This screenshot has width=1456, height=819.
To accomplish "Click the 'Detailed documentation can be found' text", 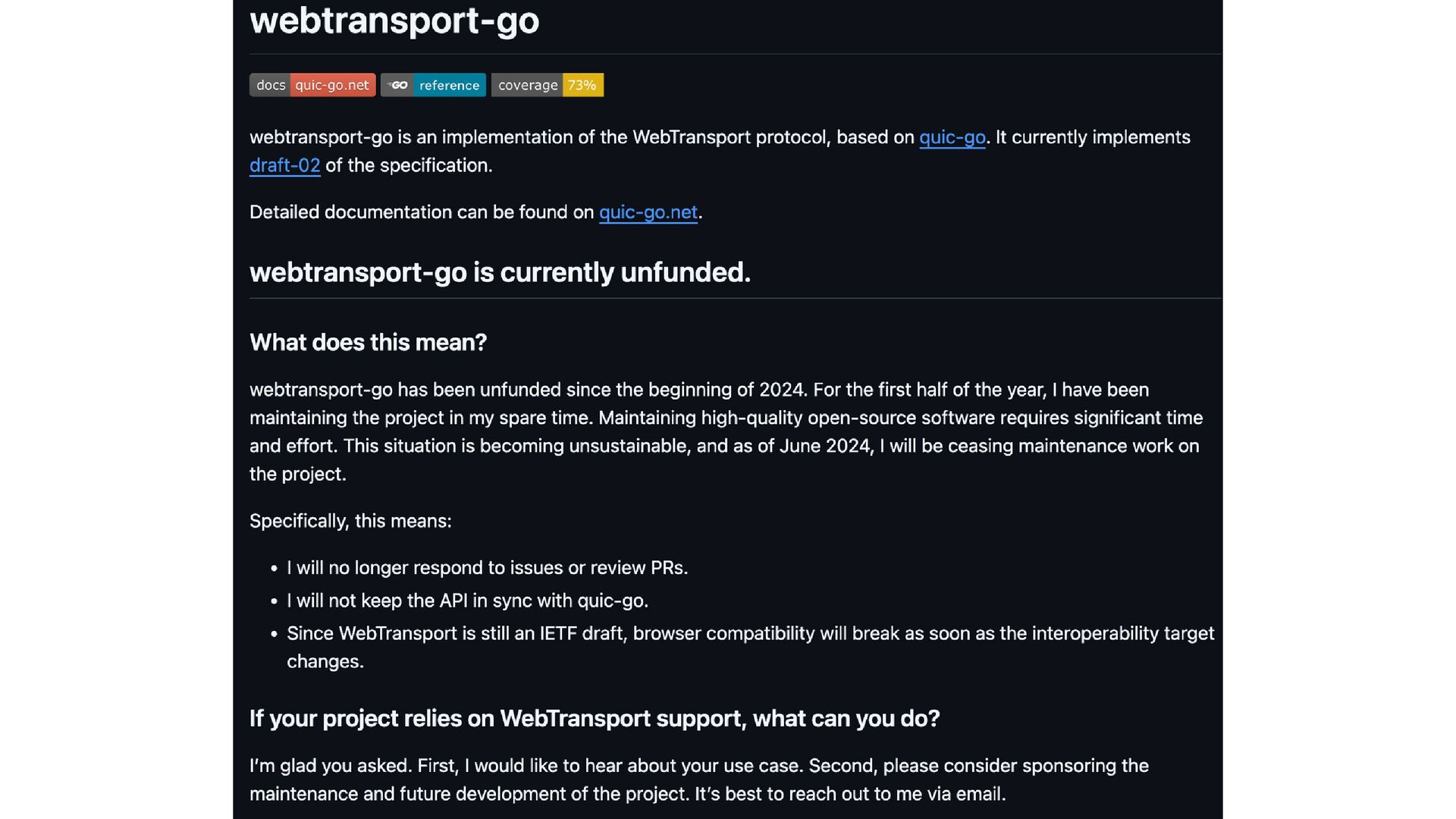I will (421, 212).
